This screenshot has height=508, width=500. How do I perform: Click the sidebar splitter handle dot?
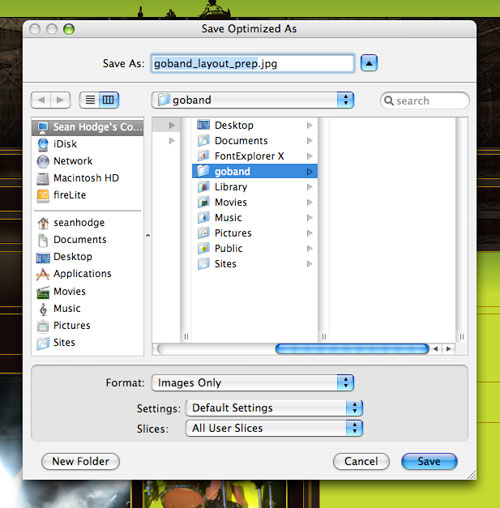[148, 236]
